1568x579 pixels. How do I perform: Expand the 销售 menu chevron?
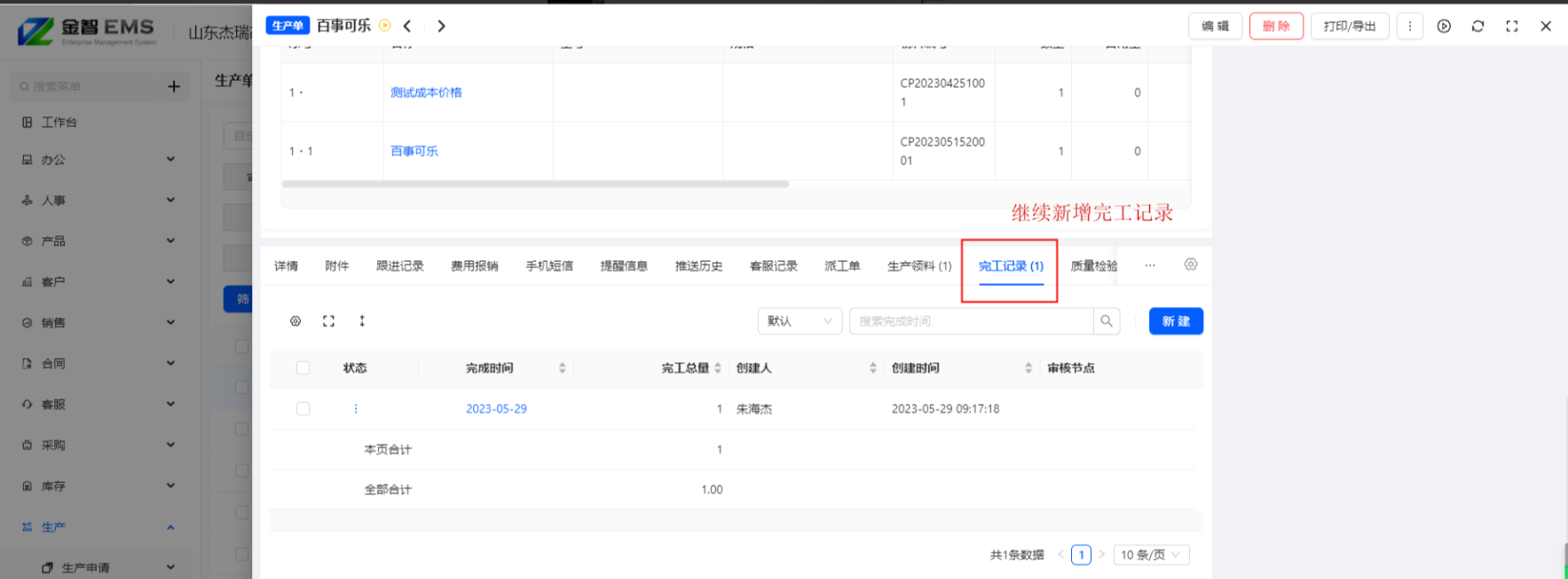(x=170, y=322)
